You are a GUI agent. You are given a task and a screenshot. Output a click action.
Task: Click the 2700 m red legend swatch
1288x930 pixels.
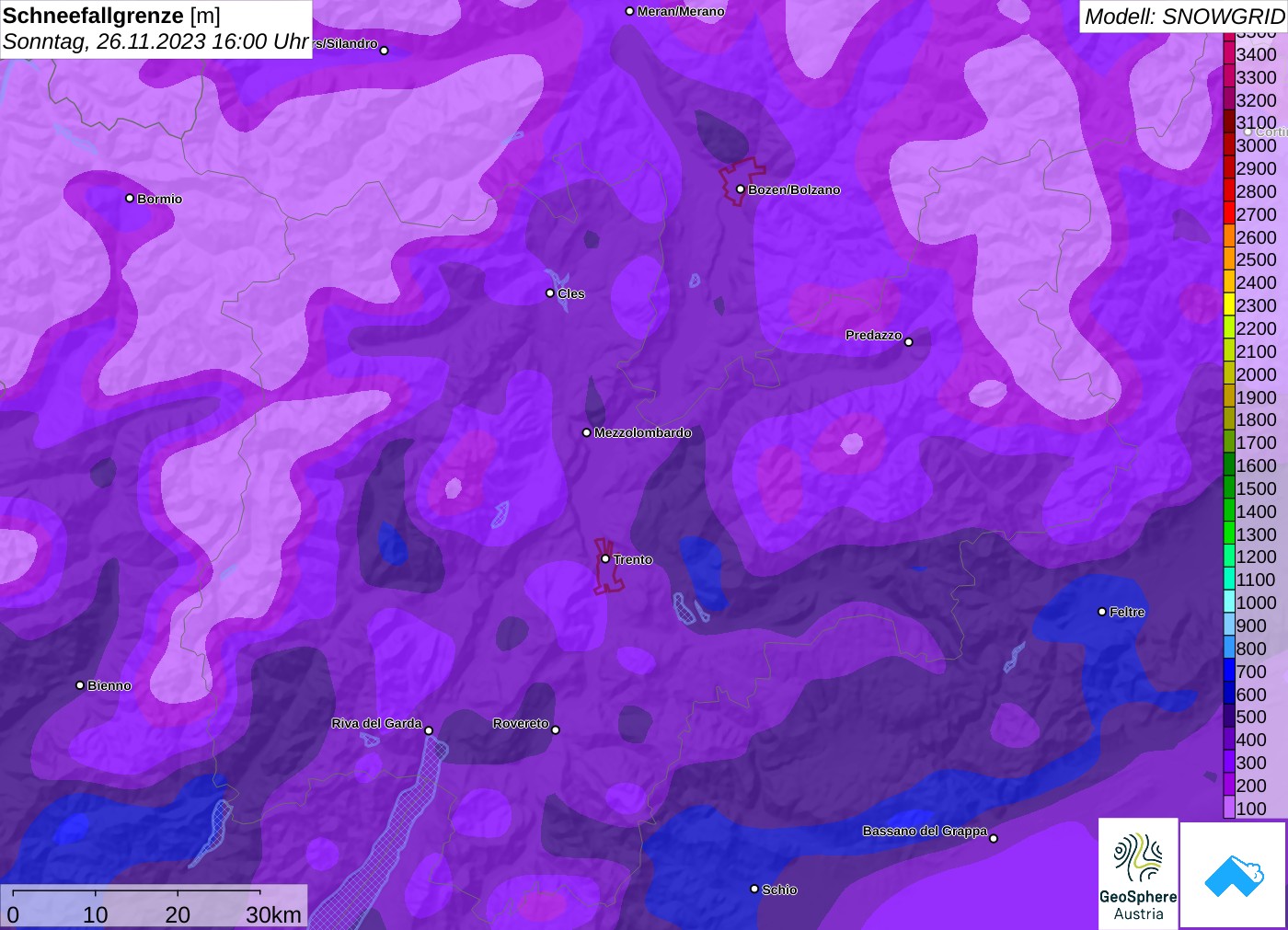[1228, 213]
